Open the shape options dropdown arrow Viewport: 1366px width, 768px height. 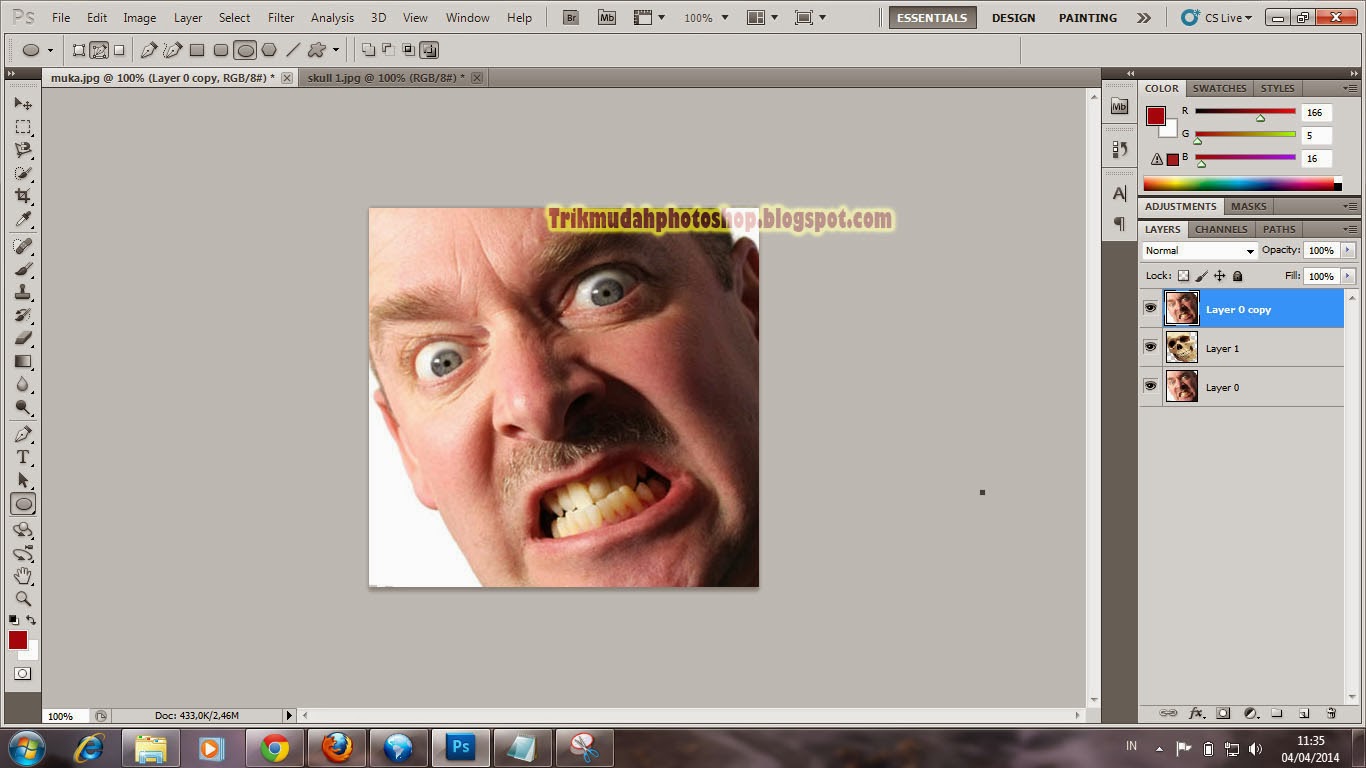coord(335,50)
